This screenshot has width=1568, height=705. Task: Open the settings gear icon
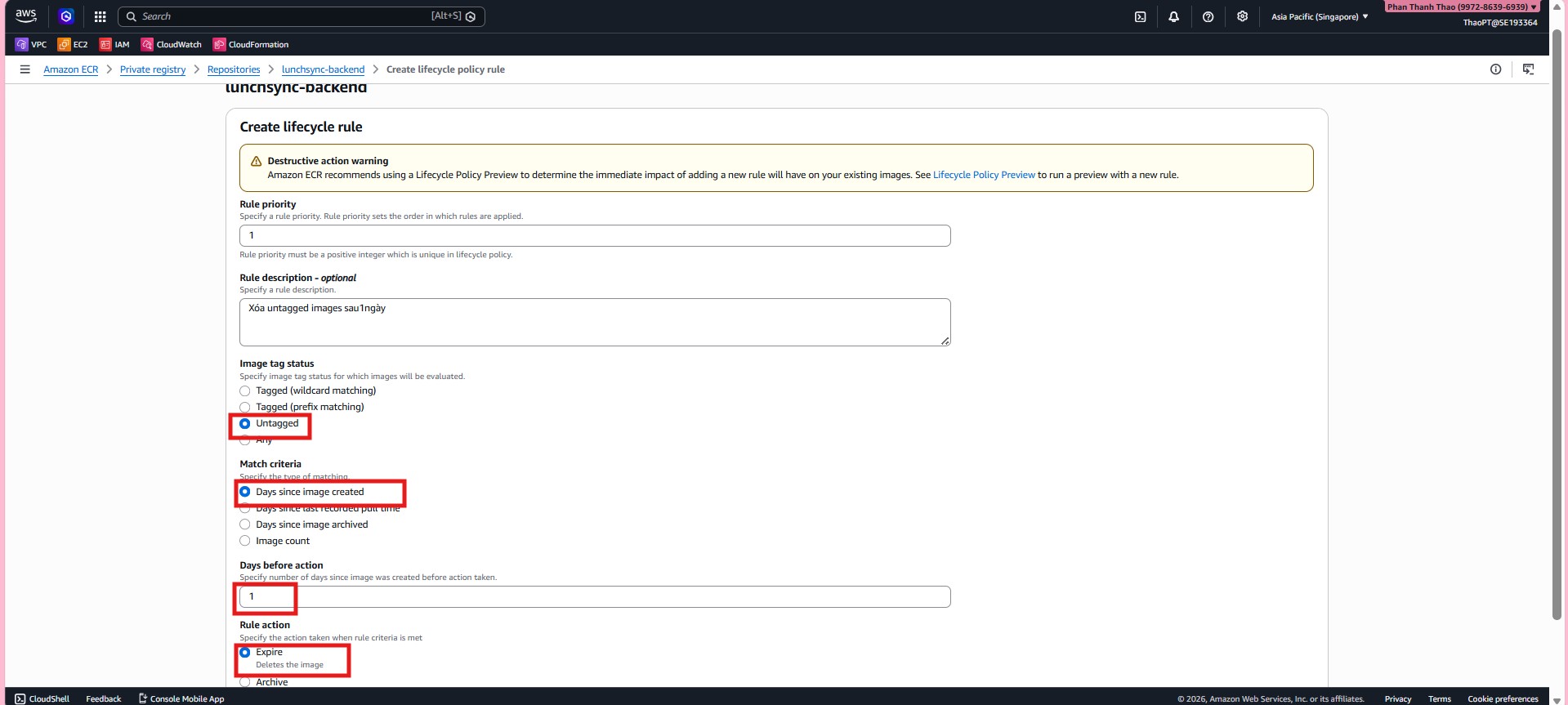pyautogui.click(x=1242, y=16)
